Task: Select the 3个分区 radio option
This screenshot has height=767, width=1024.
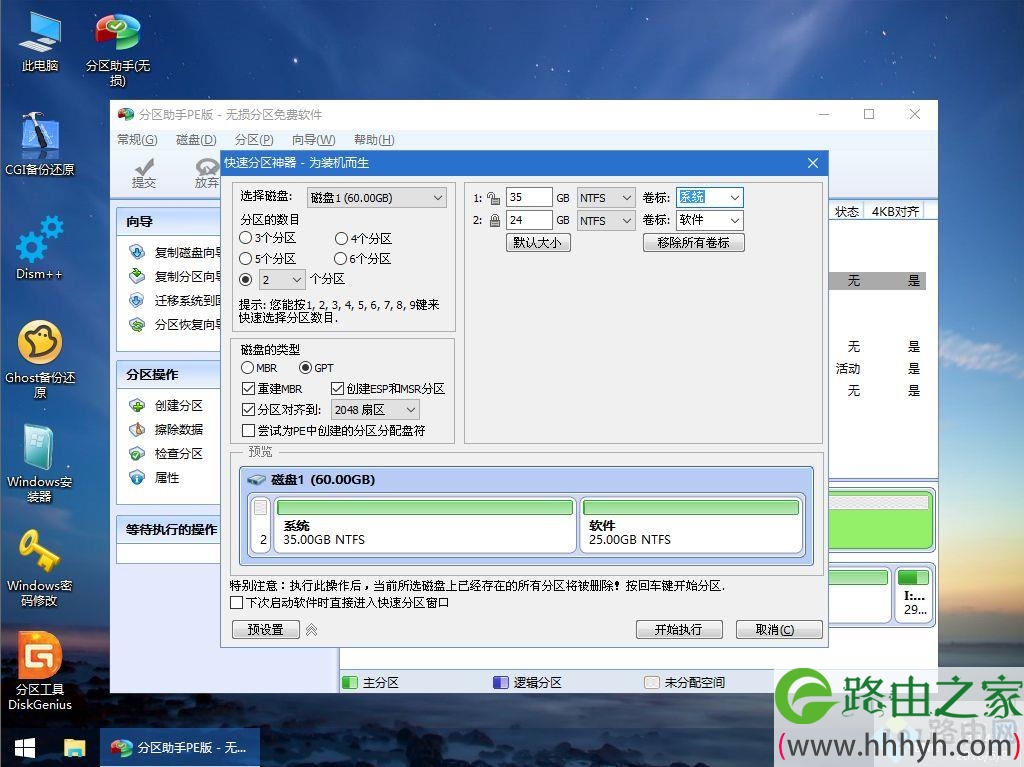Action: (x=246, y=238)
